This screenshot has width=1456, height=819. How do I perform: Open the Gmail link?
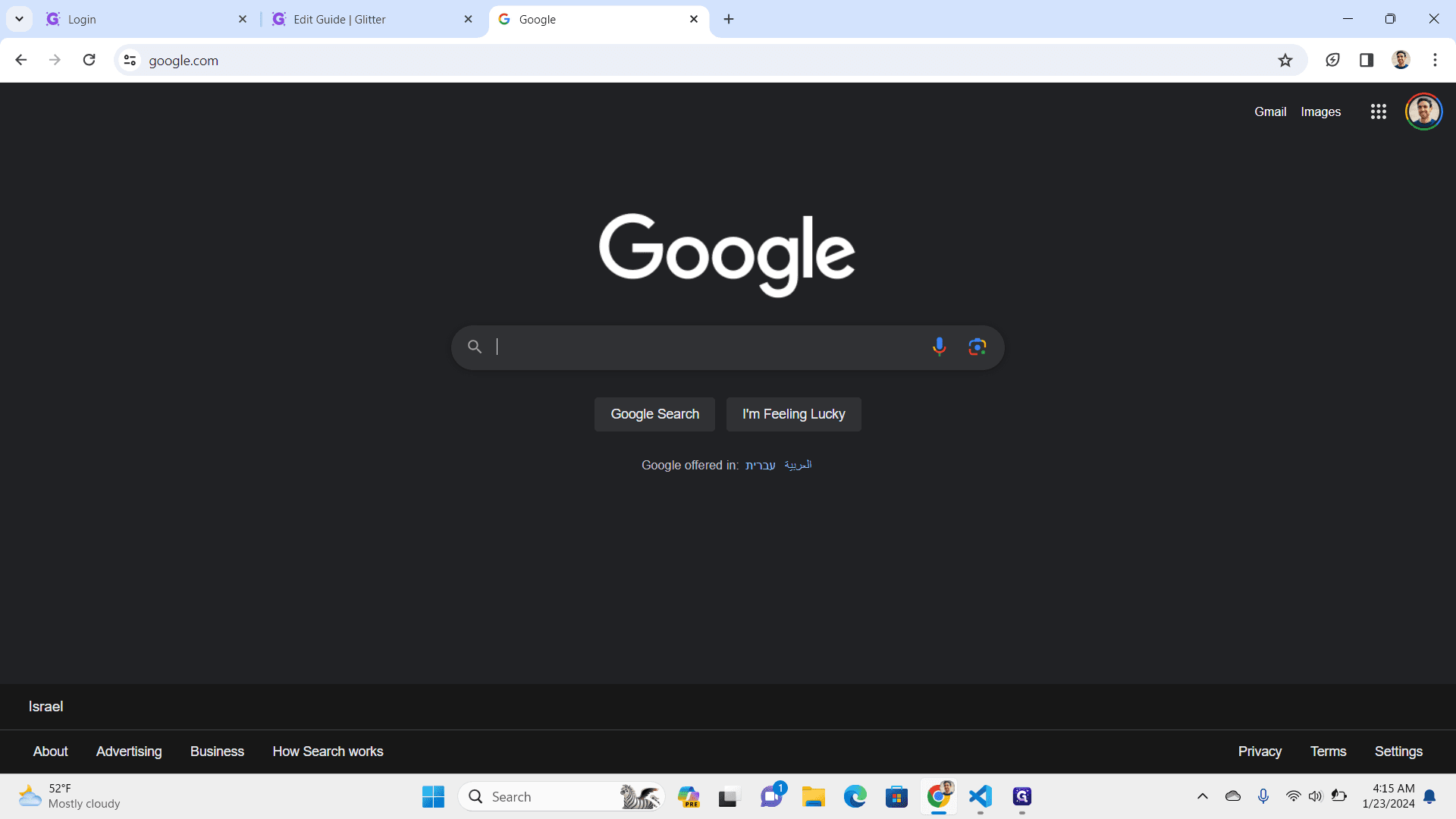pos(1270,111)
